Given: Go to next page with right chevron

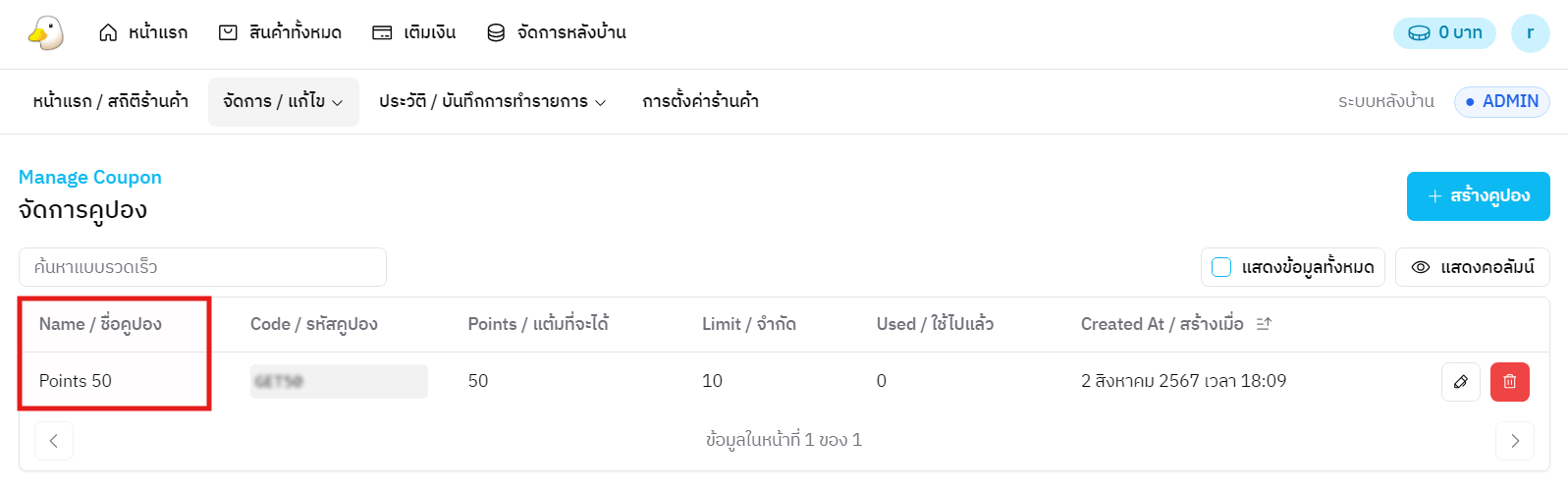Looking at the screenshot, I should [x=1514, y=441].
